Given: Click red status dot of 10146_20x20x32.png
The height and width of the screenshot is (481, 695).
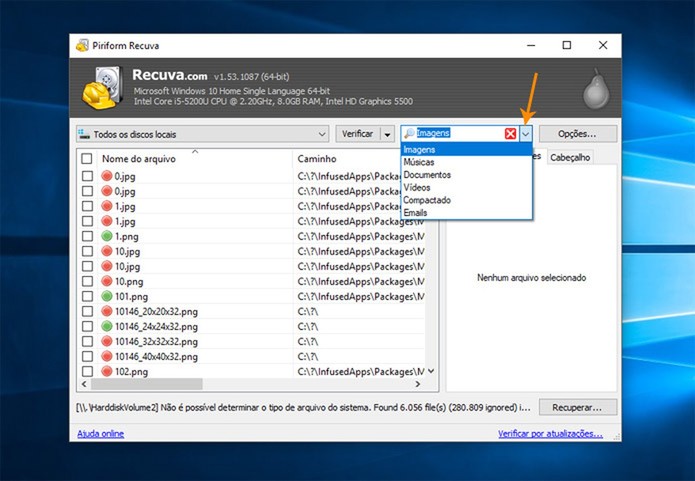Looking at the screenshot, I should coord(107,311).
